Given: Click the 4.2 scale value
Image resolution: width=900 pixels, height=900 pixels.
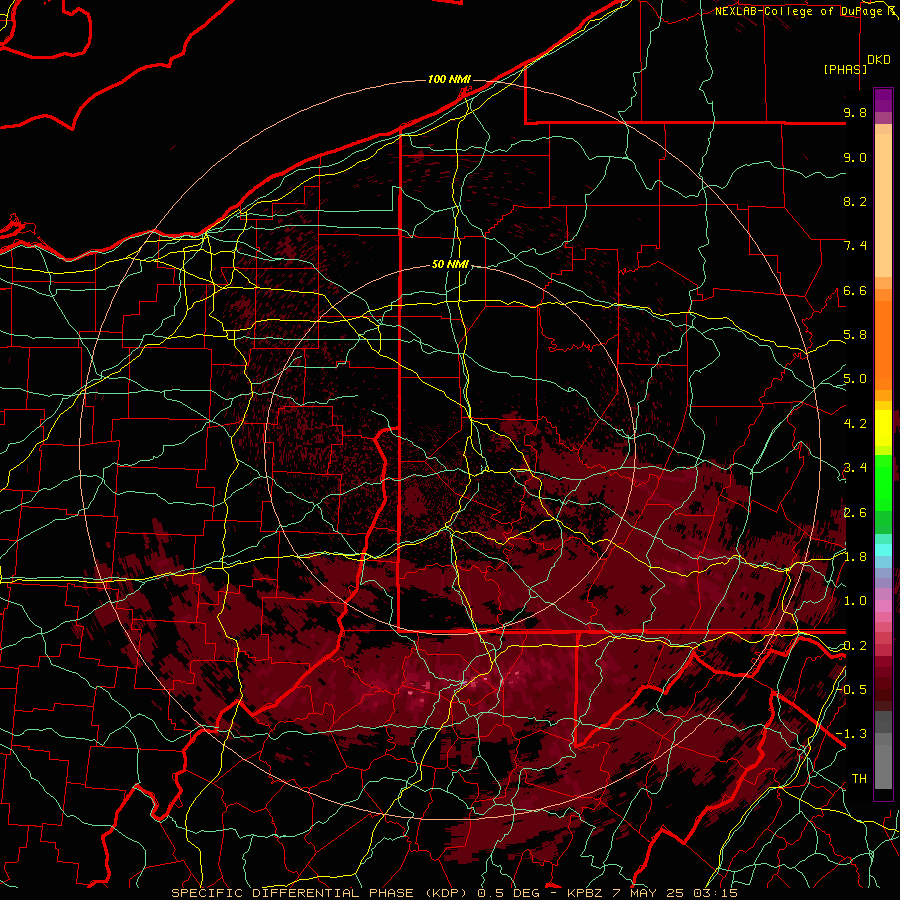Looking at the screenshot, I should (855, 424).
